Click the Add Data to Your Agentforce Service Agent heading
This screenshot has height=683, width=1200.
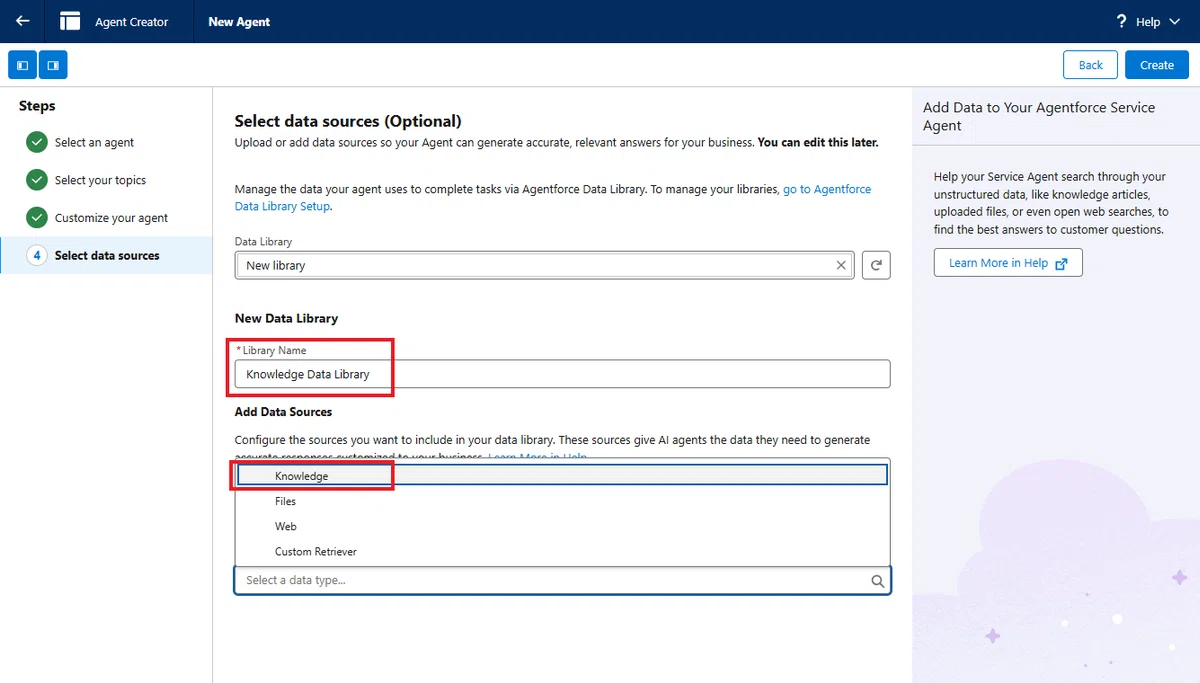[1039, 116]
